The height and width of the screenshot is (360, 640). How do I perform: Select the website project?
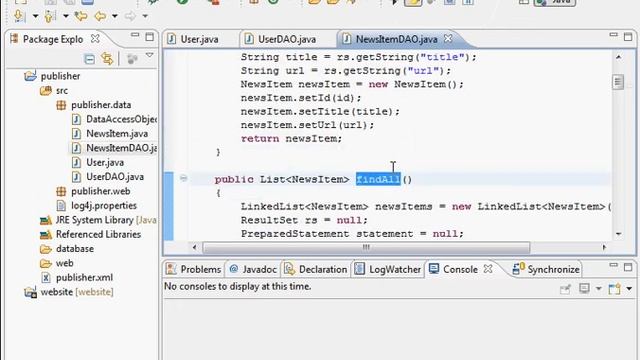(77, 292)
